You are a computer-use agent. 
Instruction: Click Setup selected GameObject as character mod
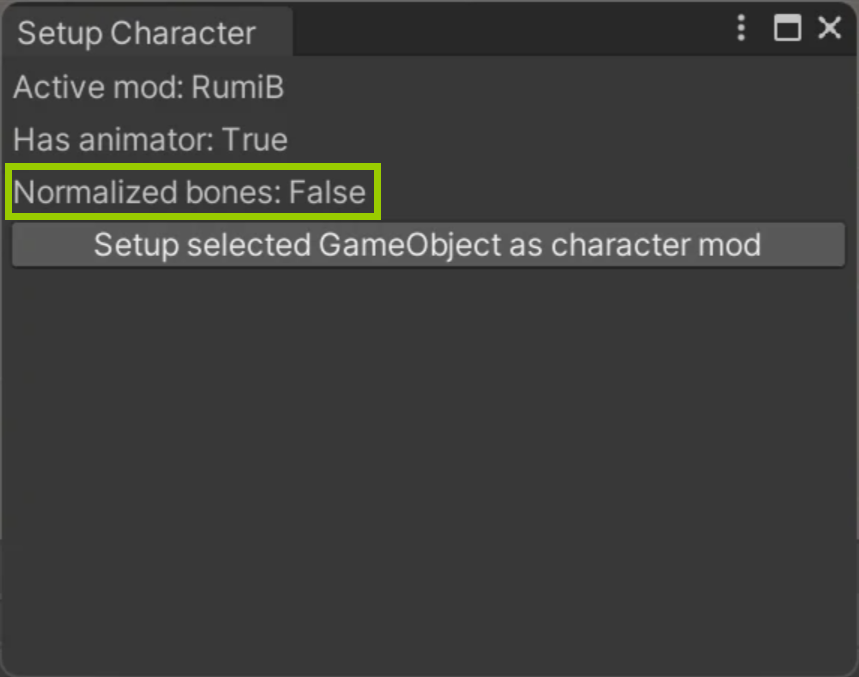(x=428, y=244)
